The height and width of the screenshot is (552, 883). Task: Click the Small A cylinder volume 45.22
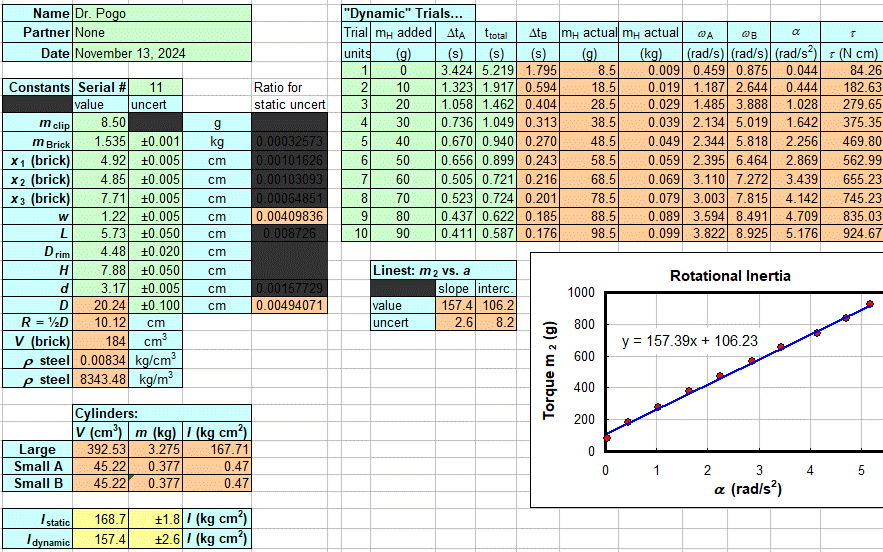pos(100,467)
